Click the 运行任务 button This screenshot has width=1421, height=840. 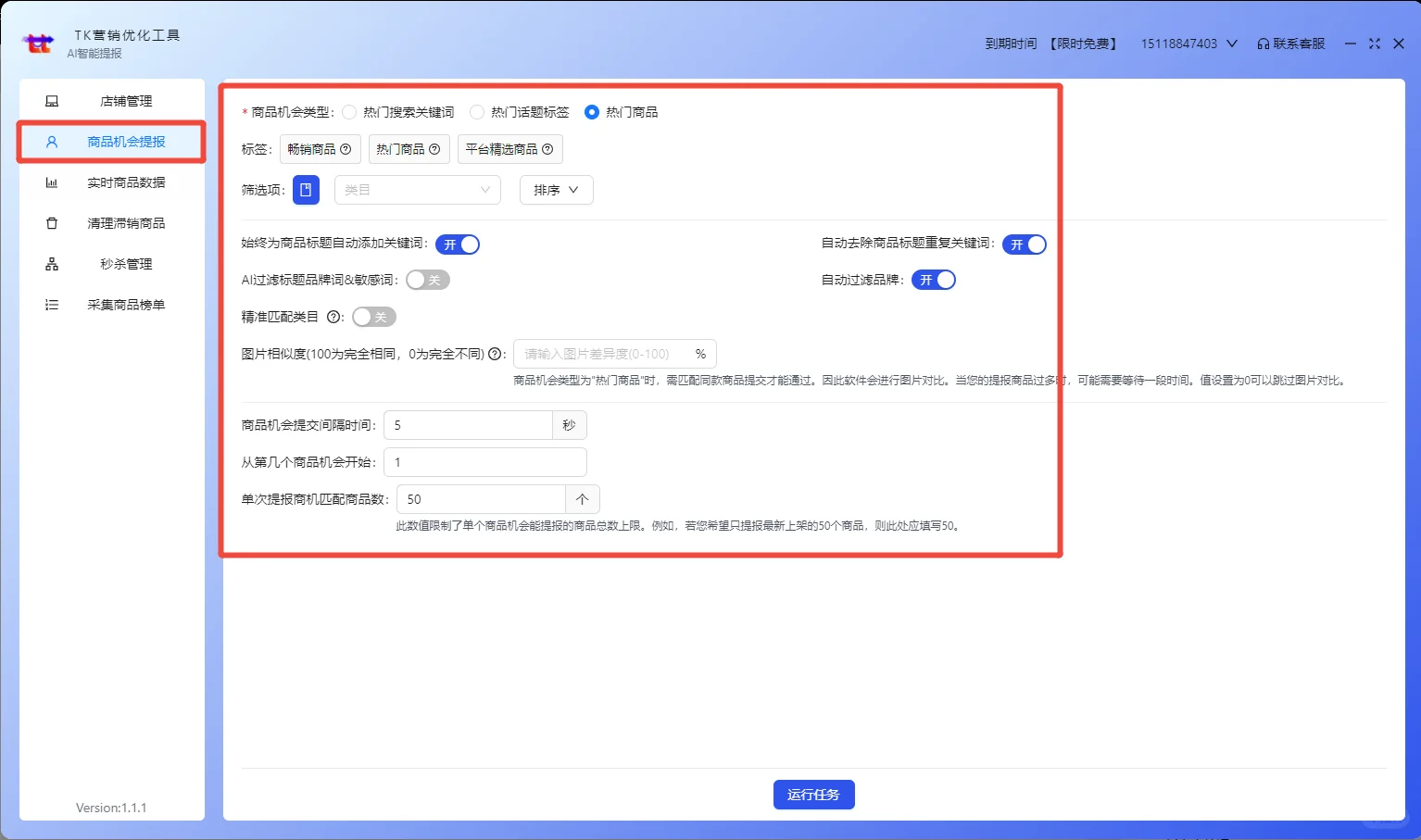pyautogui.click(x=813, y=794)
